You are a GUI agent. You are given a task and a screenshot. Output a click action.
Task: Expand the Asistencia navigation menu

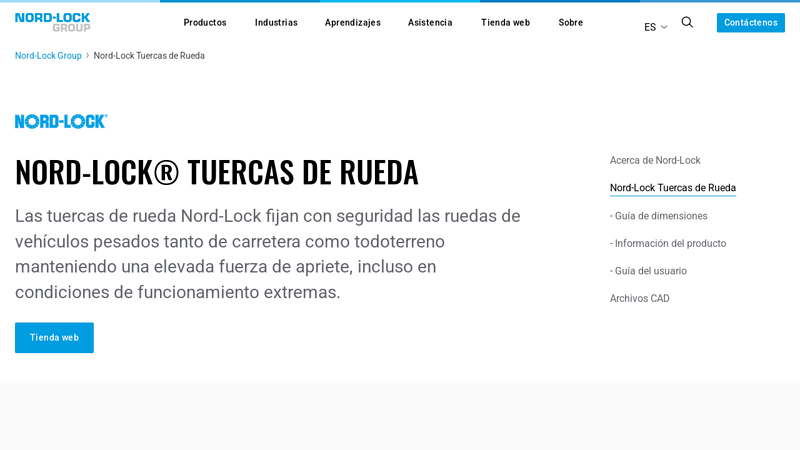pyautogui.click(x=430, y=22)
